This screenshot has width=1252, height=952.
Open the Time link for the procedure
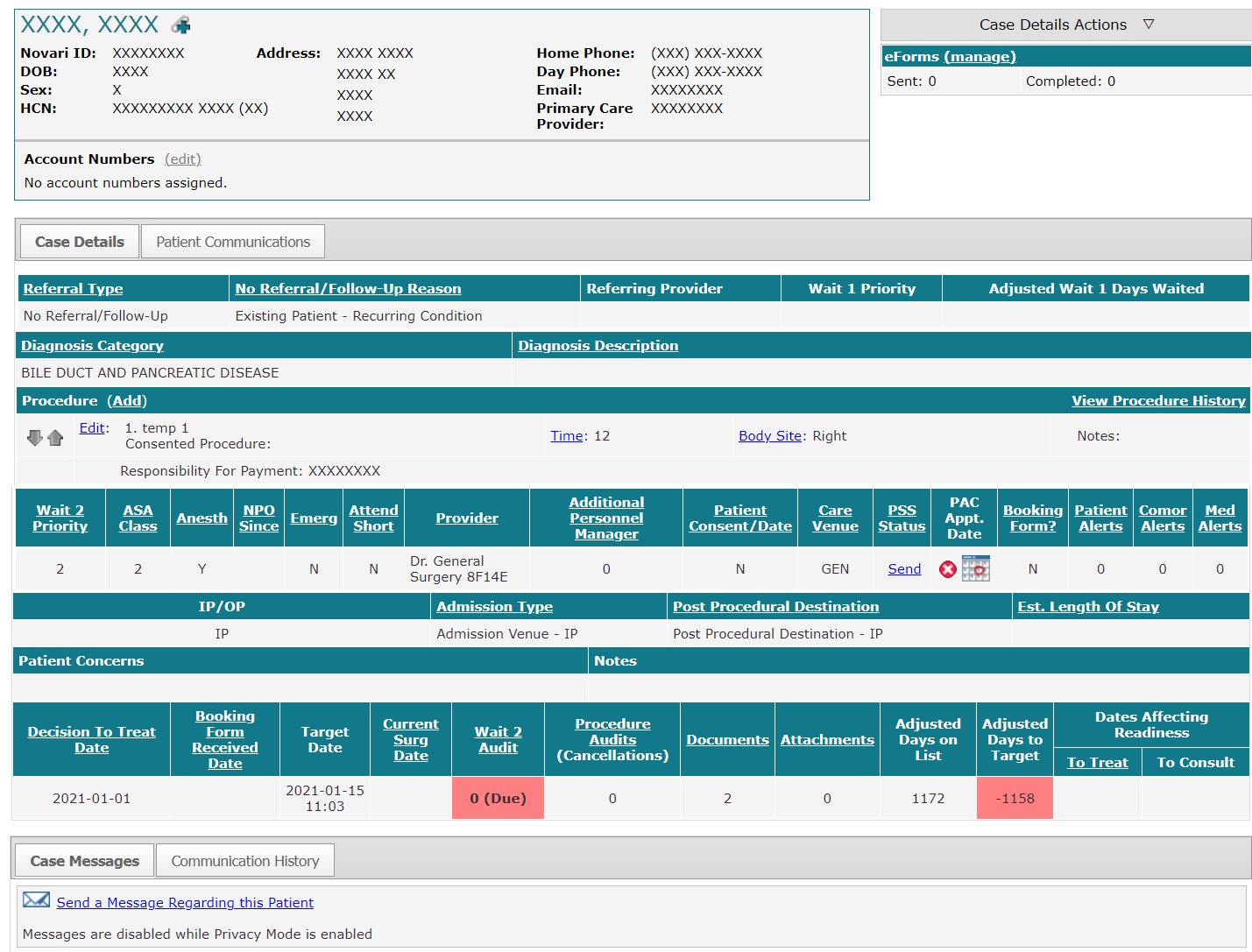click(566, 435)
